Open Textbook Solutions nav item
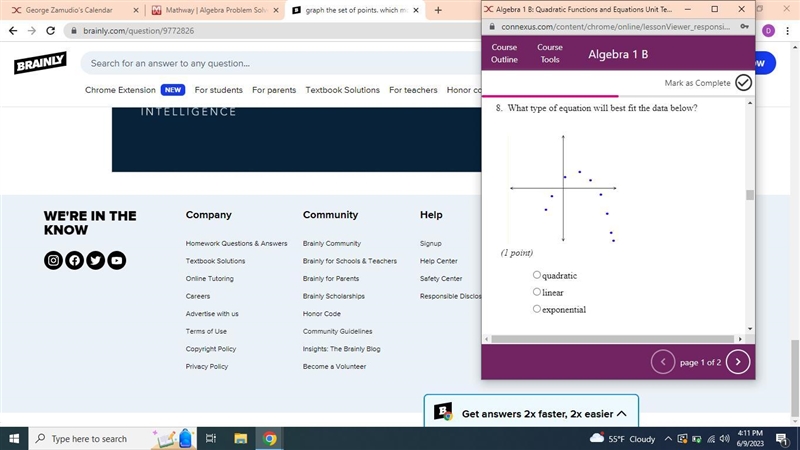 [x=342, y=90]
